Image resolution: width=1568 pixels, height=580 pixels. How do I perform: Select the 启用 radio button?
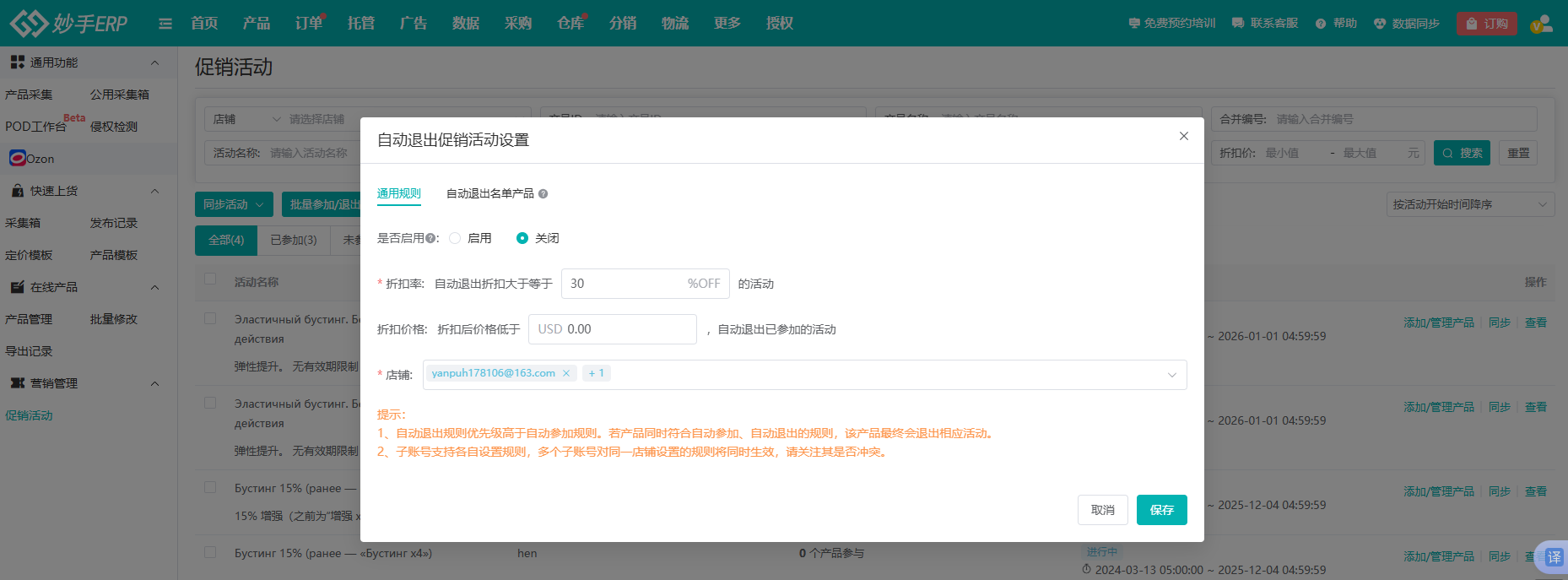(455, 238)
